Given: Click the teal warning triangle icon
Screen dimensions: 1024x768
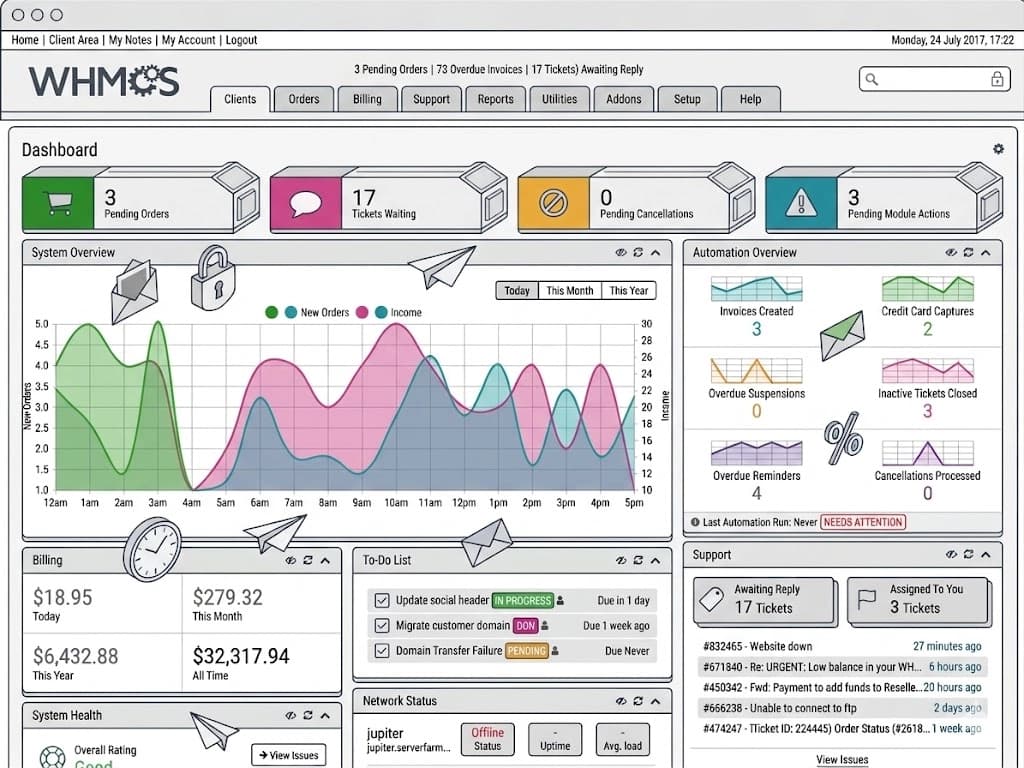Looking at the screenshot, I should [x=801, y=203].
